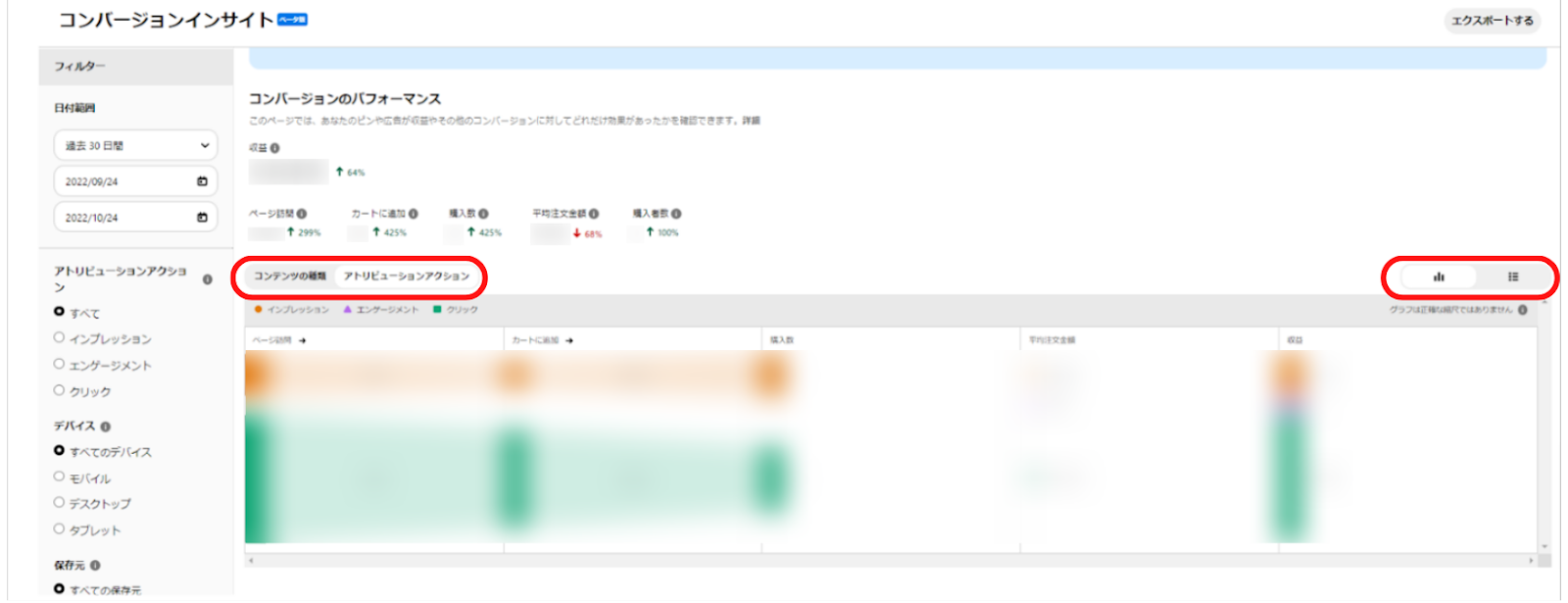Choose デスクトップ device filter option
The height and width of the screenshot is (603, 1568).
point(59,503)
